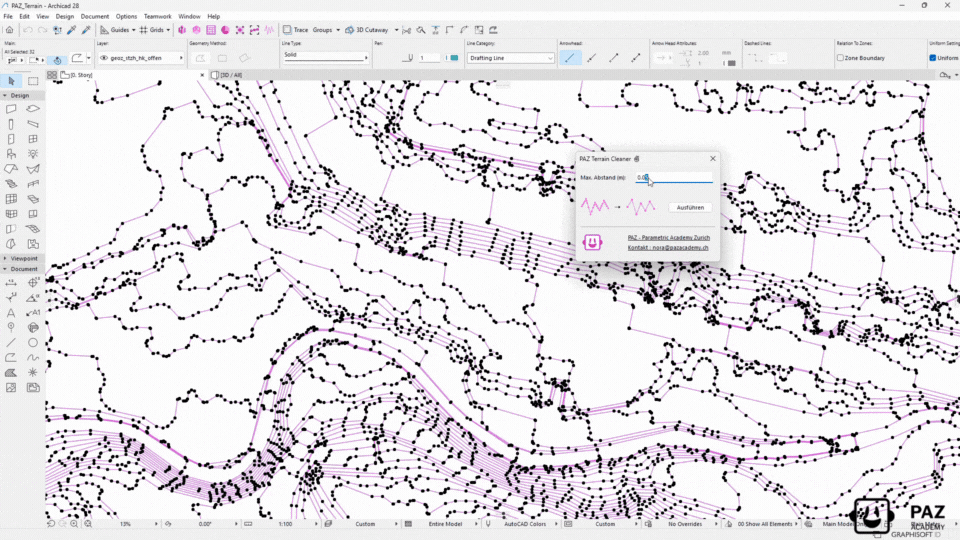Select the Column tool in the Design toolbox
The height and width of the screenshot is (540, 960).
(11, 124)
